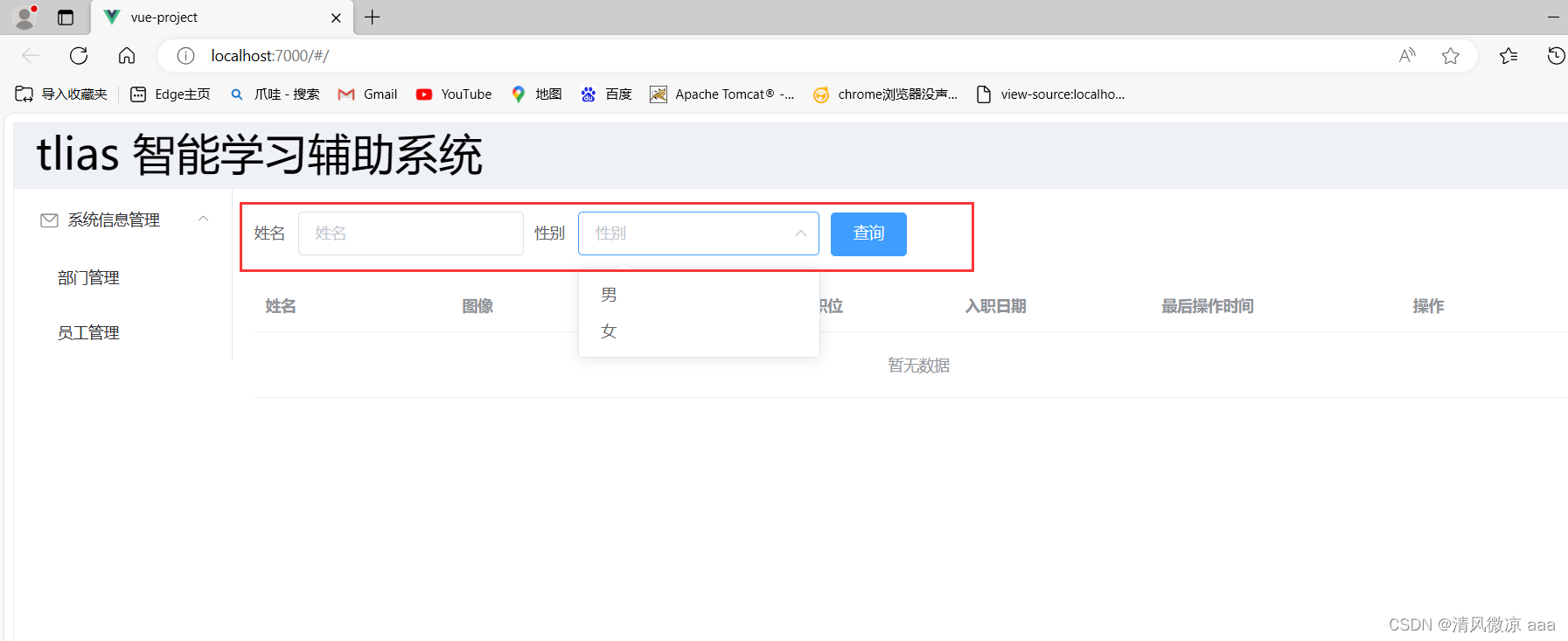The height and width of the screenshot is (641, 1568).
Task: Click the browser profile avatar icon
Action: click(x=25, y=17)
